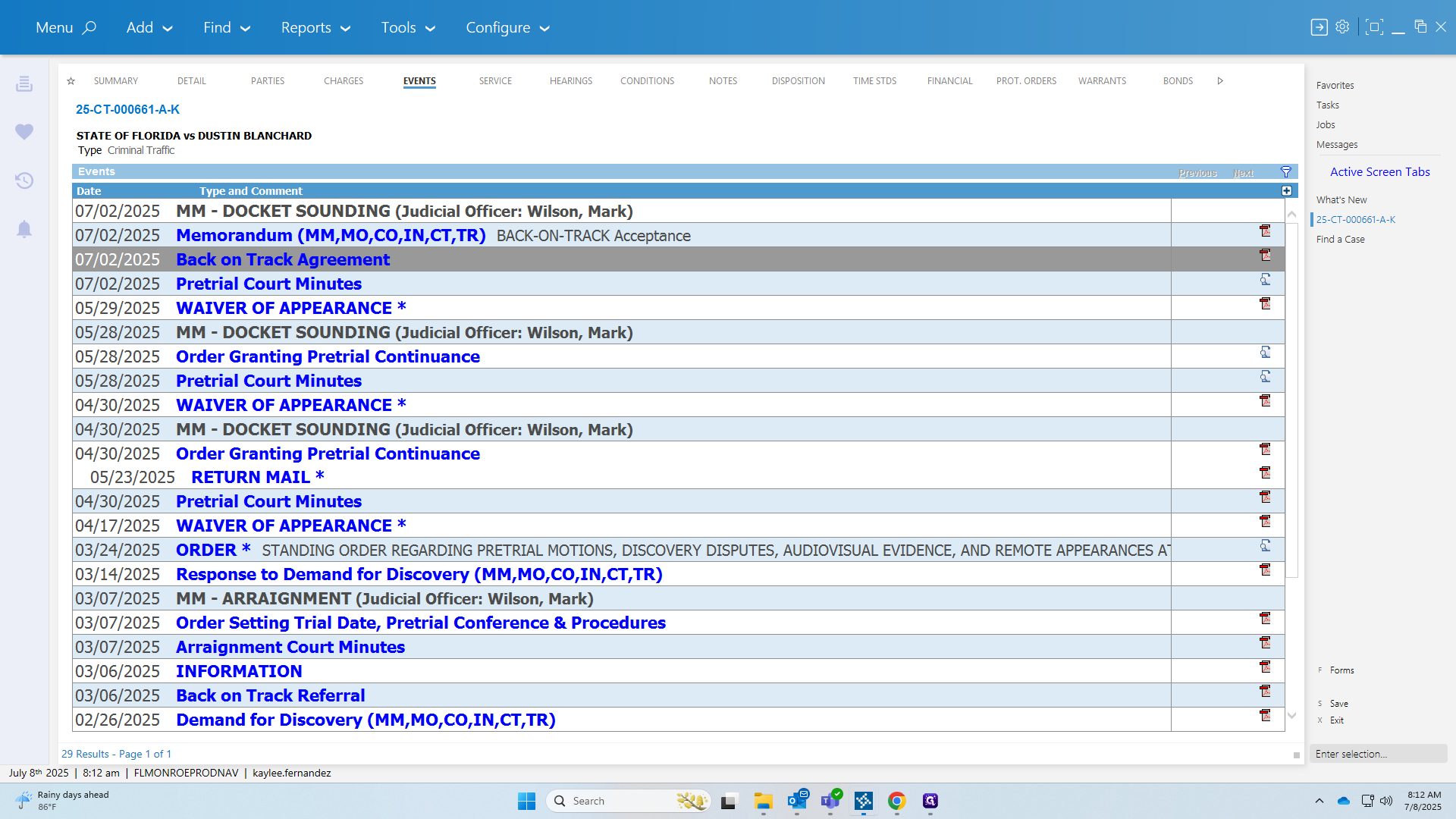Open the notifications bell sidebar icon
Image resolution: width=1456 pixels, height=819 pixels.
coord(24,229)
